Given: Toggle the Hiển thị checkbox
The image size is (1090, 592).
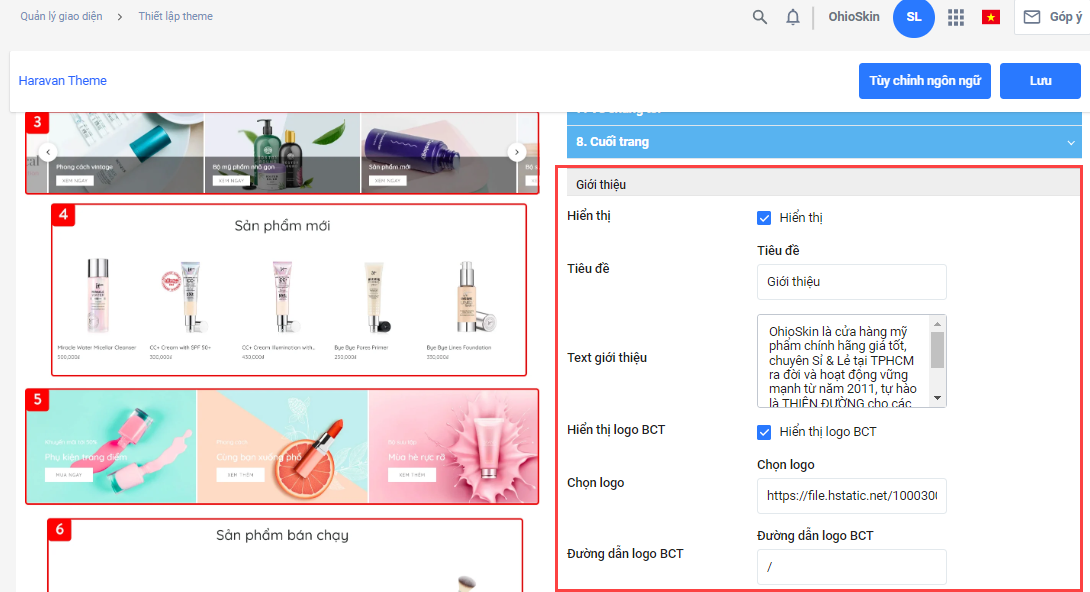Looking at the screenshot, I should tap(764, 218).
